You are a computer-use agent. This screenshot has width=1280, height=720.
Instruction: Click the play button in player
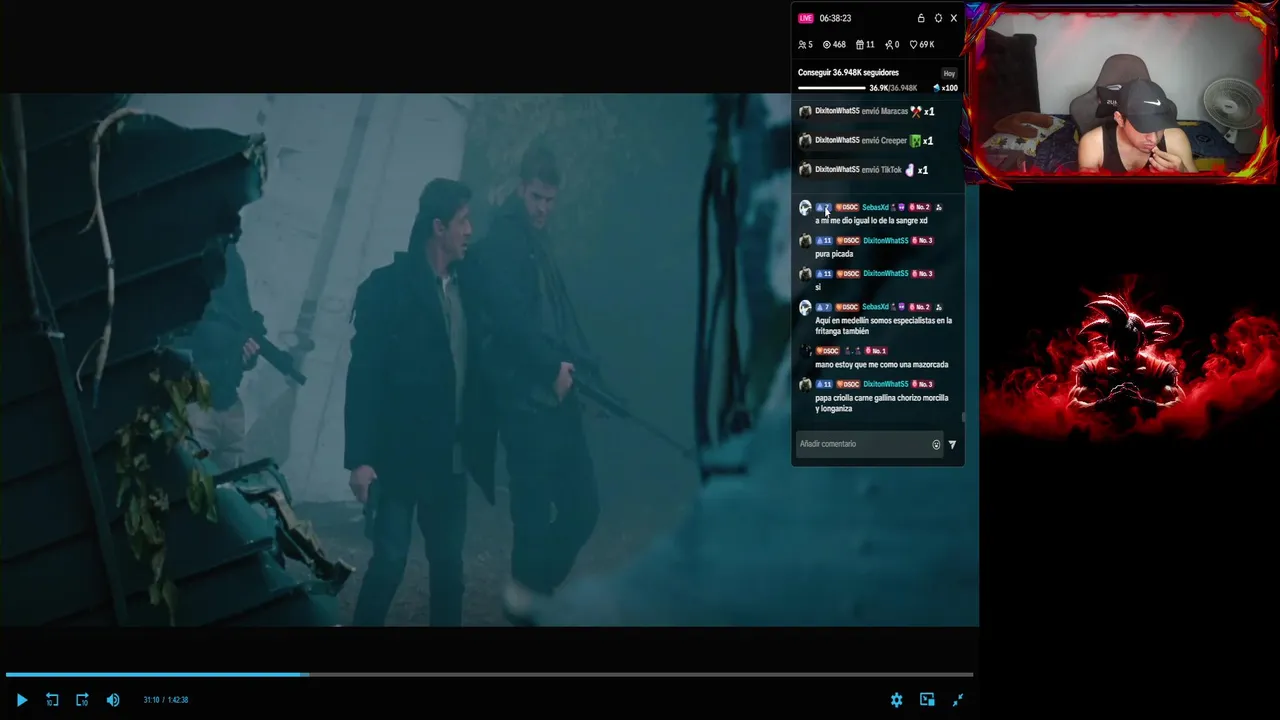click(x=21, y=700)
